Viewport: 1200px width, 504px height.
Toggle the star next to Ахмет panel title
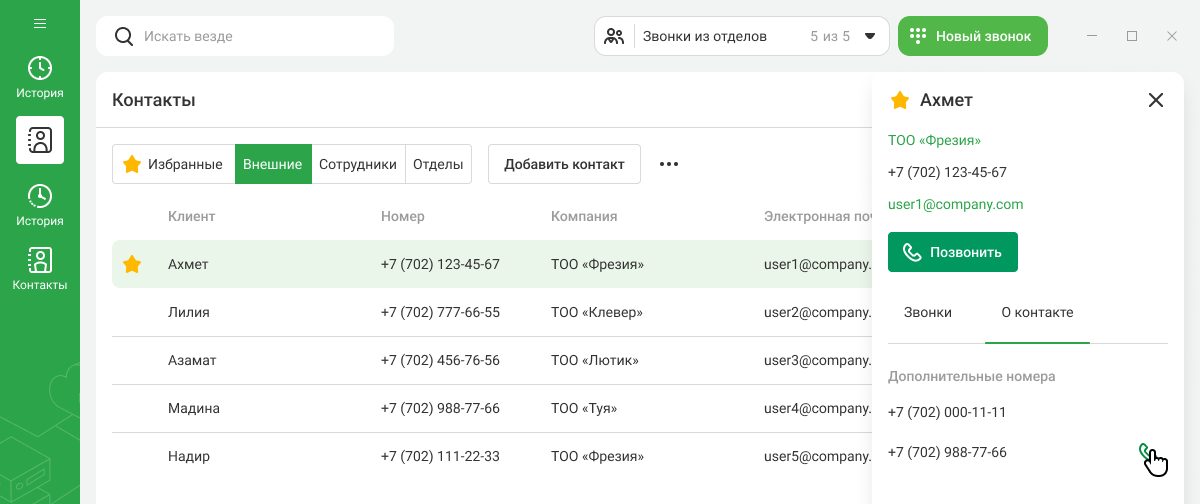900,100
